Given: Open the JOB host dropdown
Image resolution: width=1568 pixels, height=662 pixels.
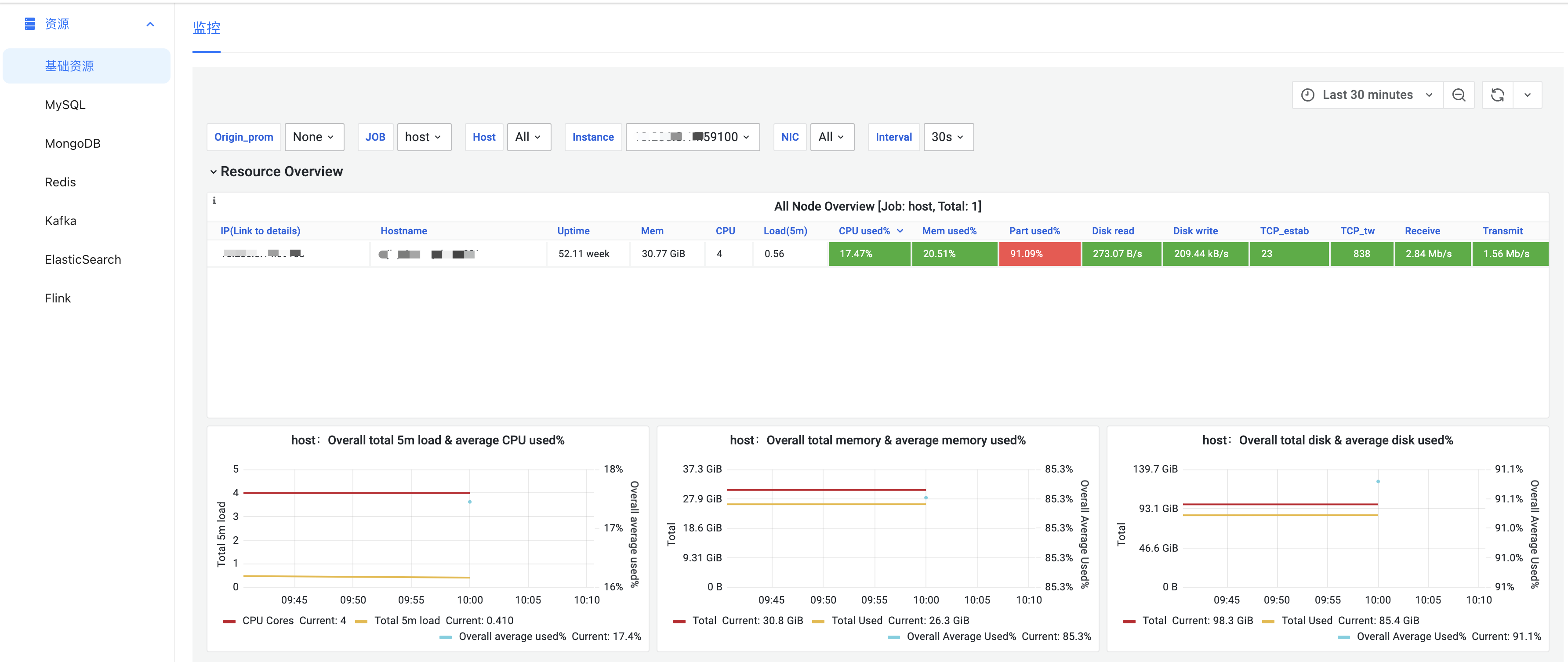Looking at the screenshot, I should click(x=424, y=137).
